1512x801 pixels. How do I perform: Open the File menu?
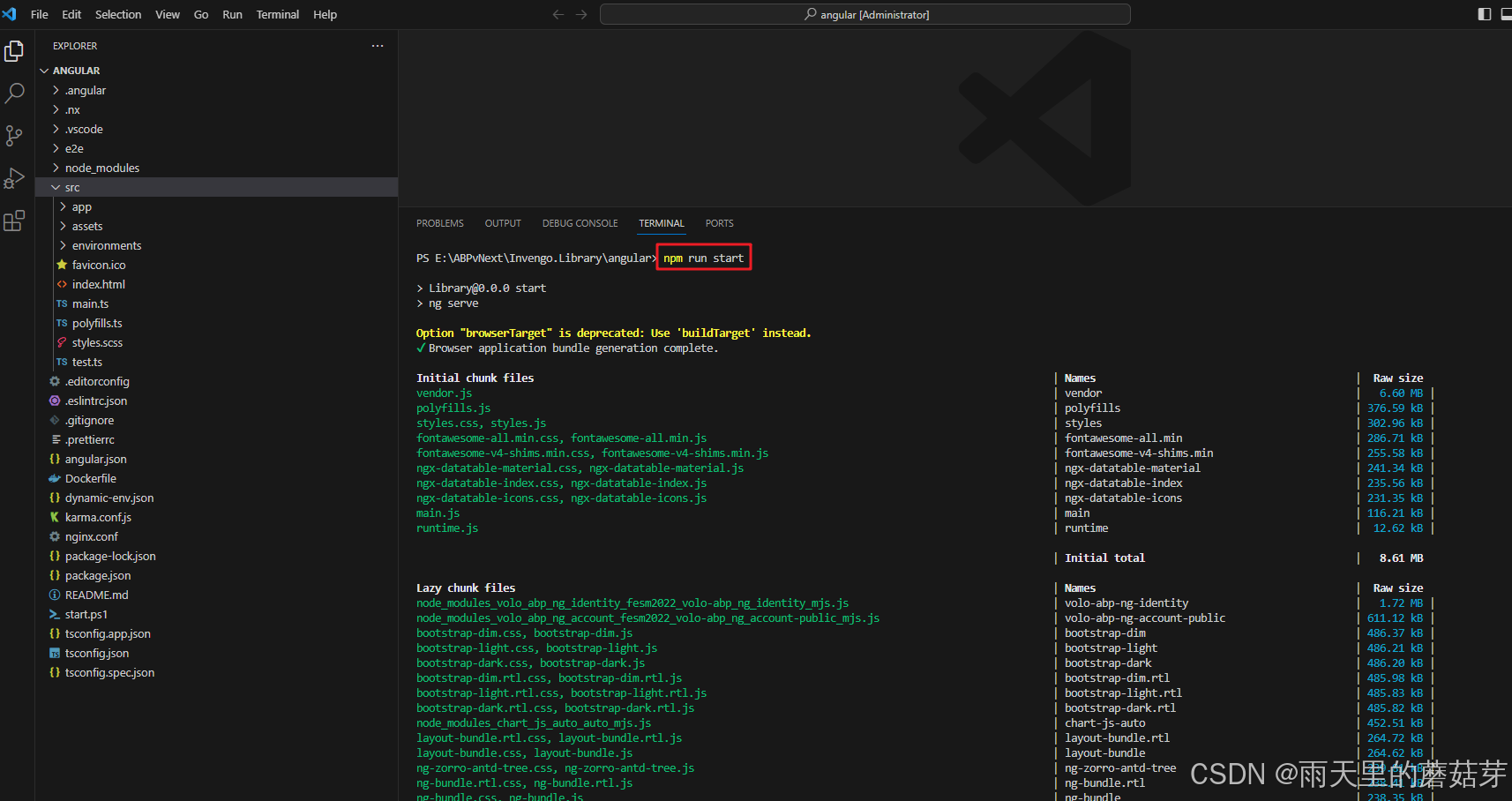click(x=40, y=14)
